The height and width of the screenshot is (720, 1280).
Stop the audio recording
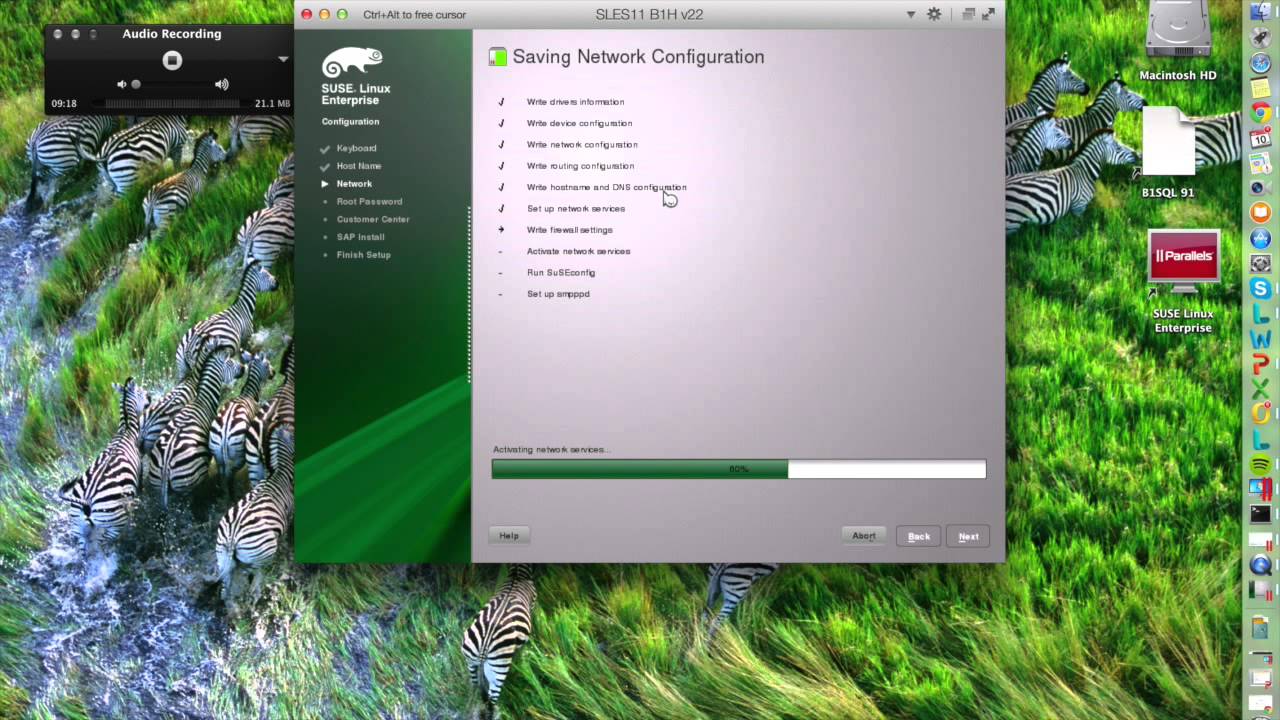pyautogui.click(x=172, y=60)
